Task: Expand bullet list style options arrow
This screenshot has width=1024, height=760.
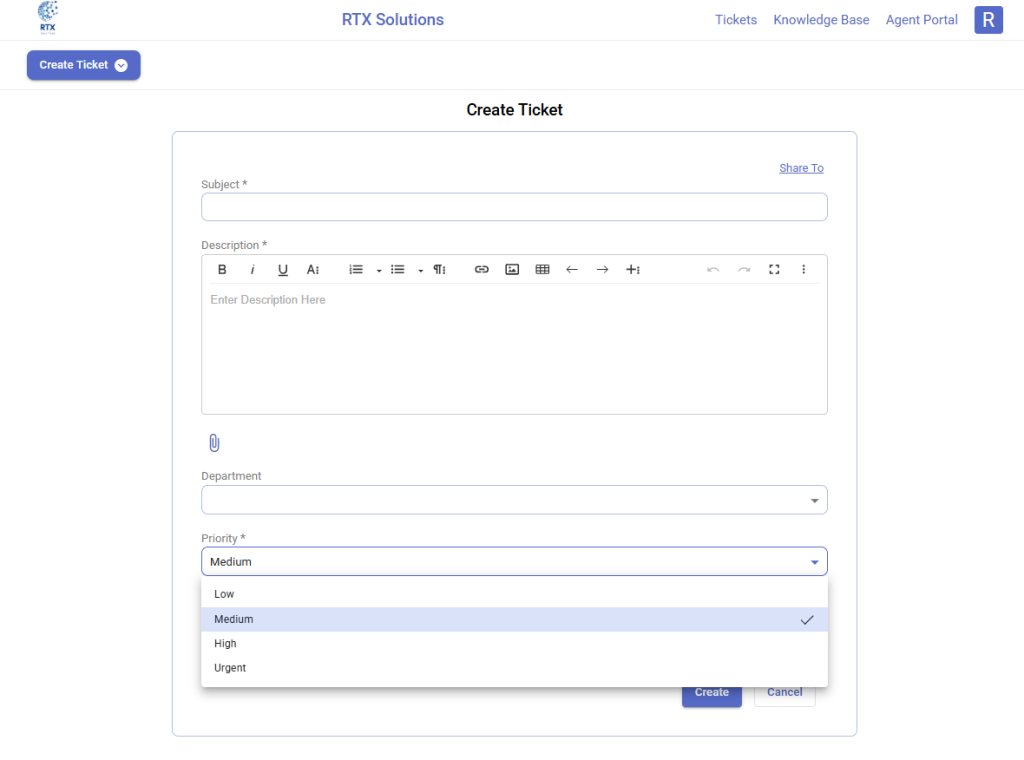Action: click(x=421, y=270)
